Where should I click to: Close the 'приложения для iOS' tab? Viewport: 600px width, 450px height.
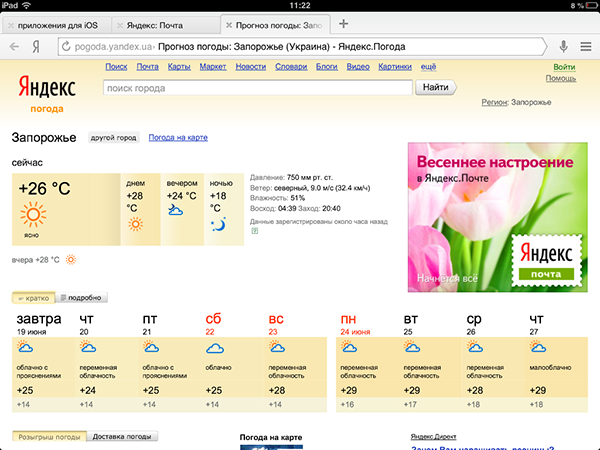[11, 26]
